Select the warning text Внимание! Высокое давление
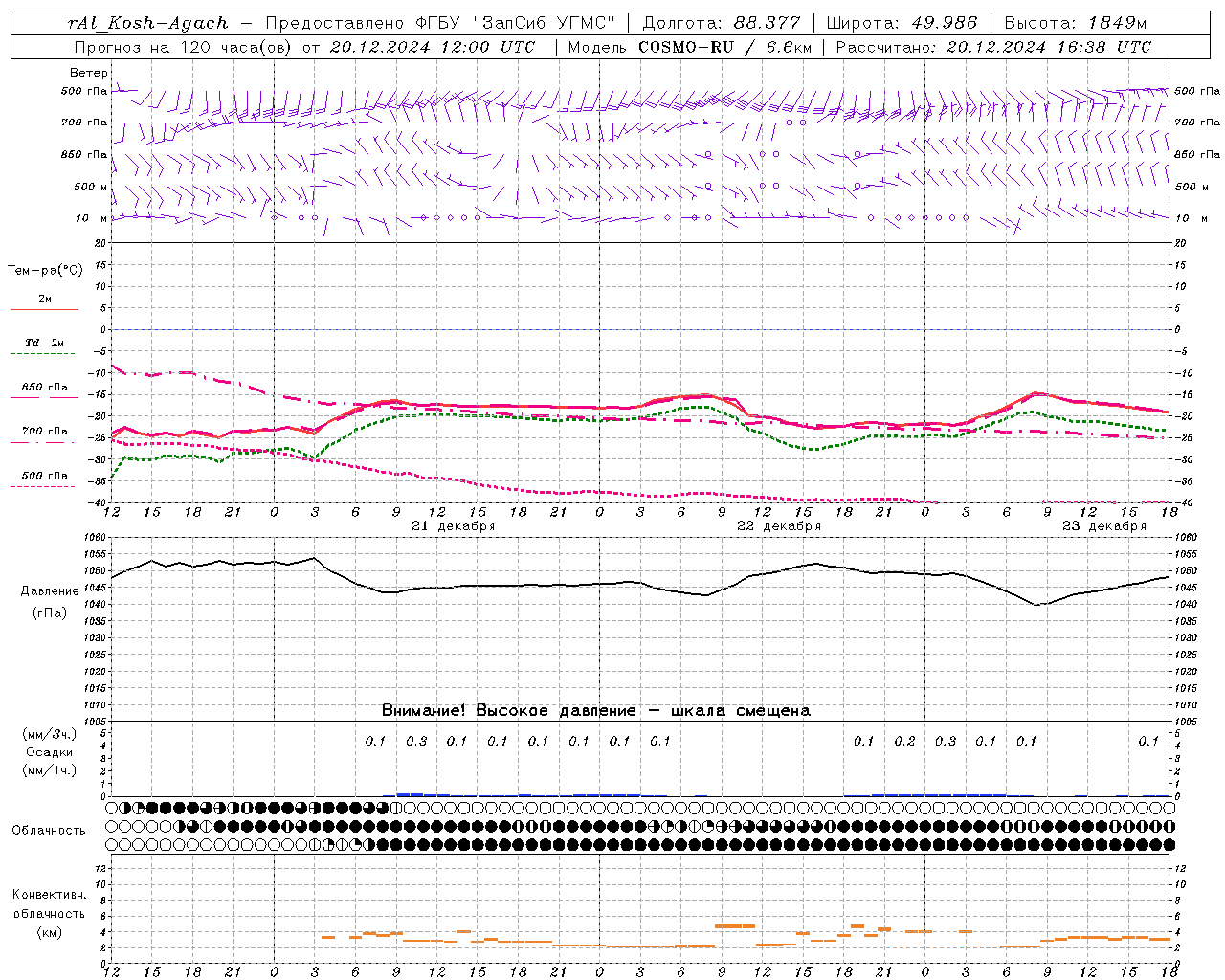Image resolution: width=1225 pixels, height=980 pixels. click(508, 711)
